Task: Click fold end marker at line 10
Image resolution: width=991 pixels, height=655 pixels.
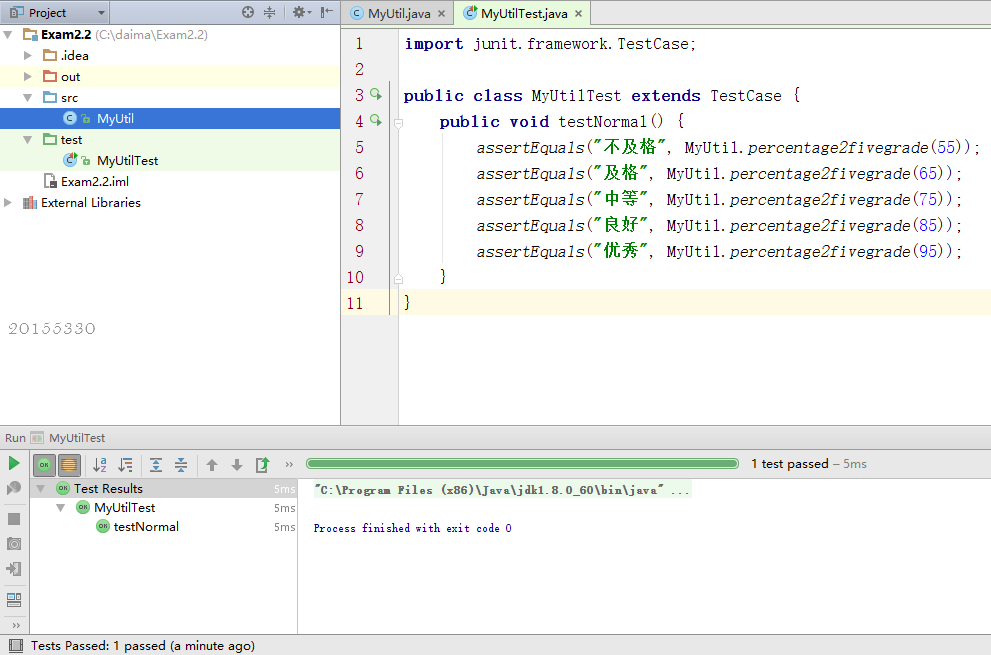Action: [398, 278]
